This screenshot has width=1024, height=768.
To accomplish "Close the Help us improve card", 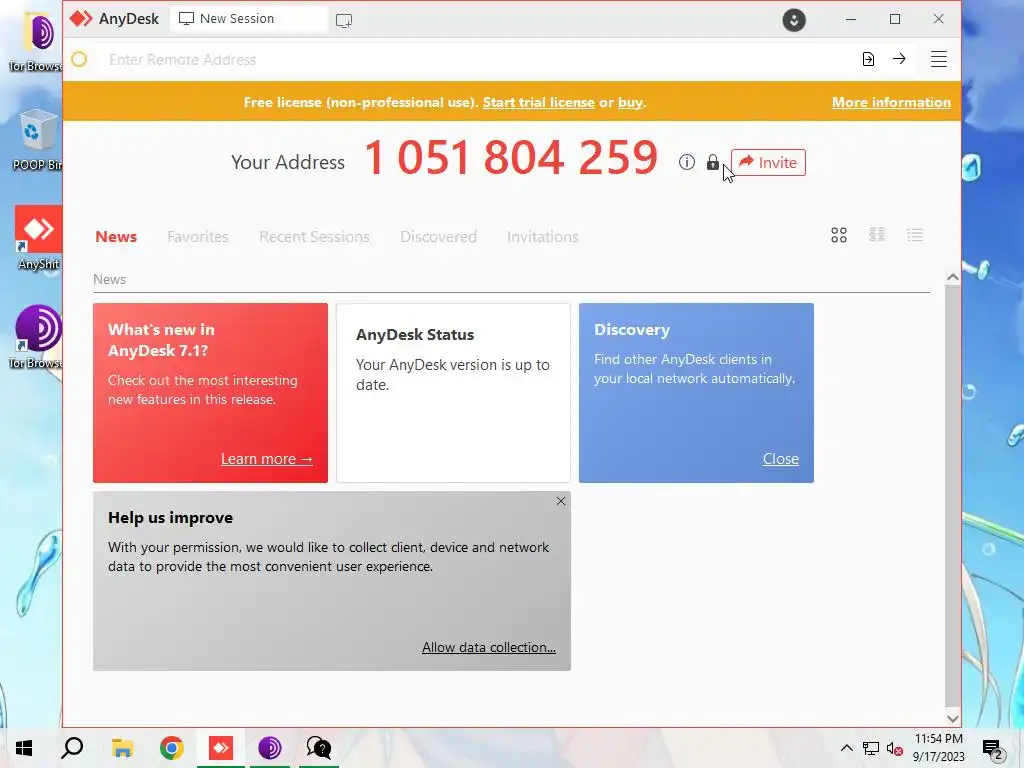I will tap(561, 501).
